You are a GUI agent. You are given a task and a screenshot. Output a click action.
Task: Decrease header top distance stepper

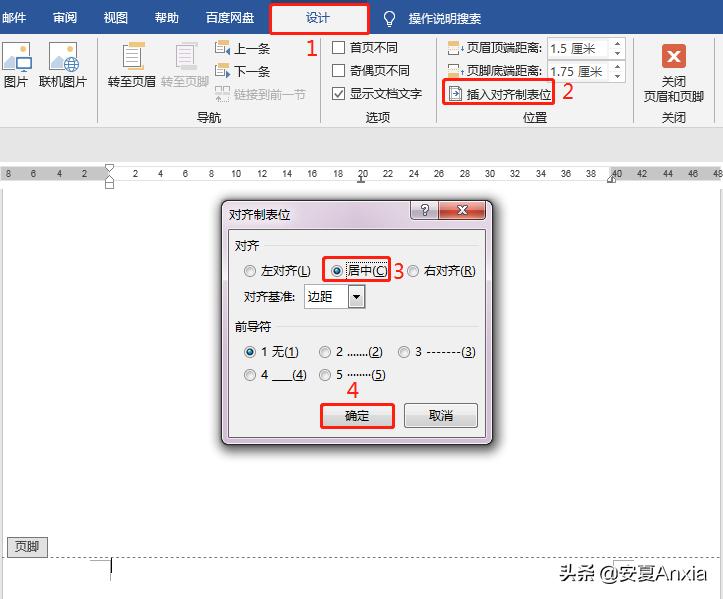[617, 53]
